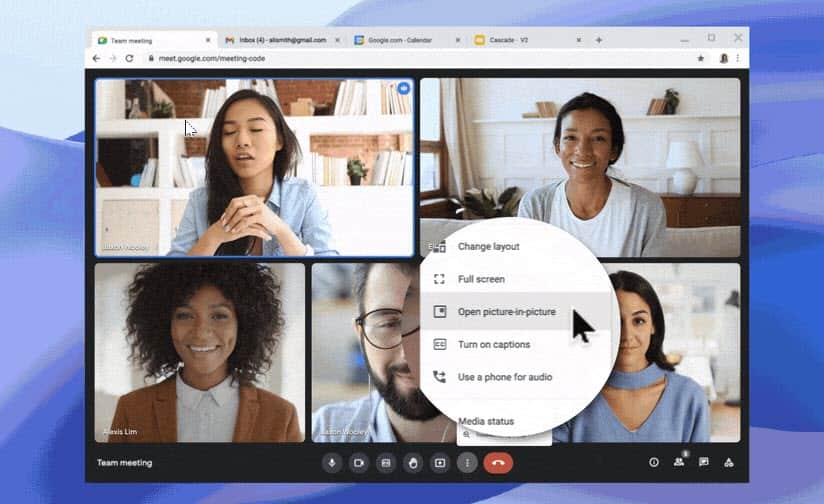Select the highlighted top-left speaker video tile

[x=255, y=168]
